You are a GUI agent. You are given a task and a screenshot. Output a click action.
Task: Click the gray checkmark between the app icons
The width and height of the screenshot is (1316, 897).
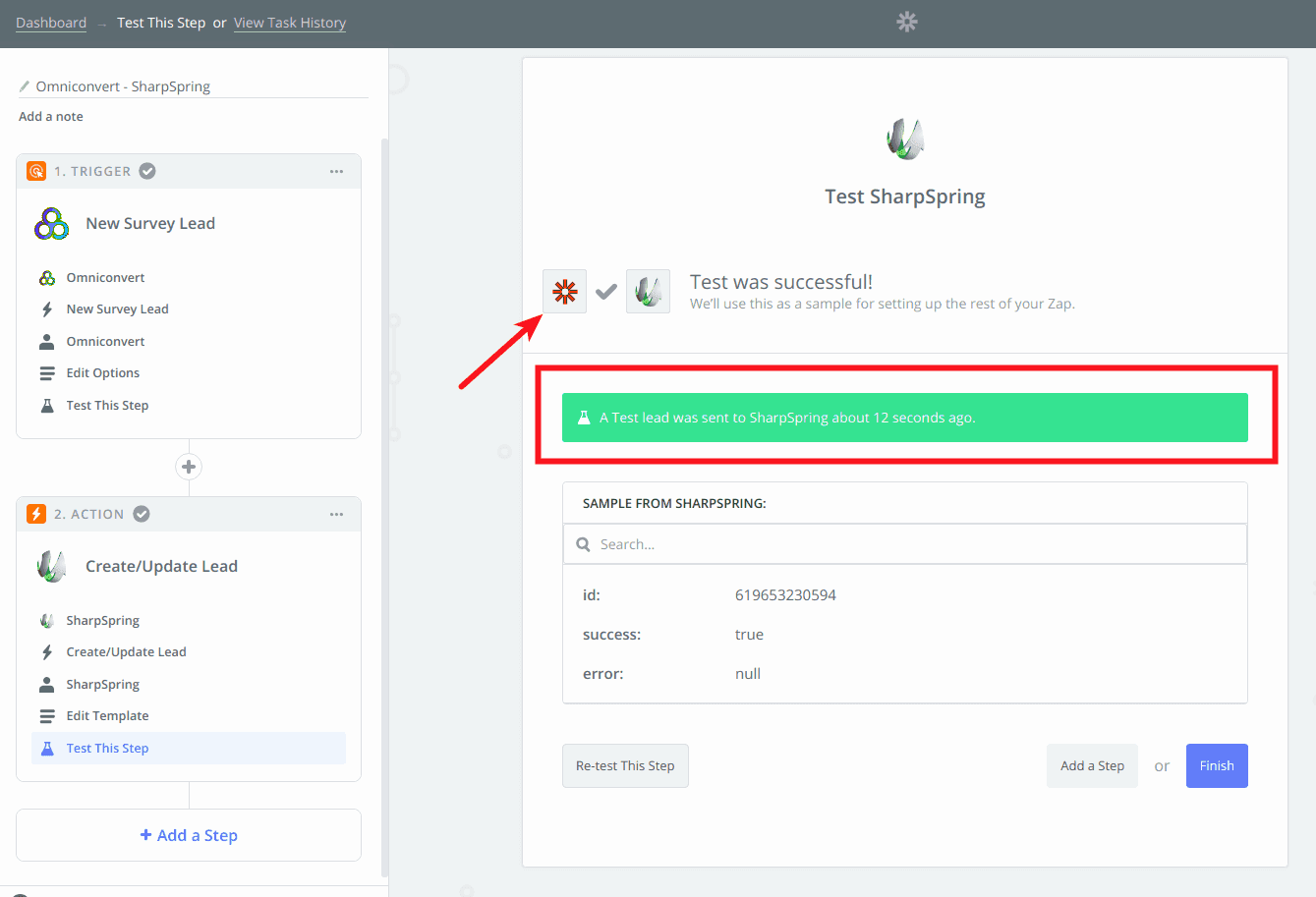(x=605, y=291)
